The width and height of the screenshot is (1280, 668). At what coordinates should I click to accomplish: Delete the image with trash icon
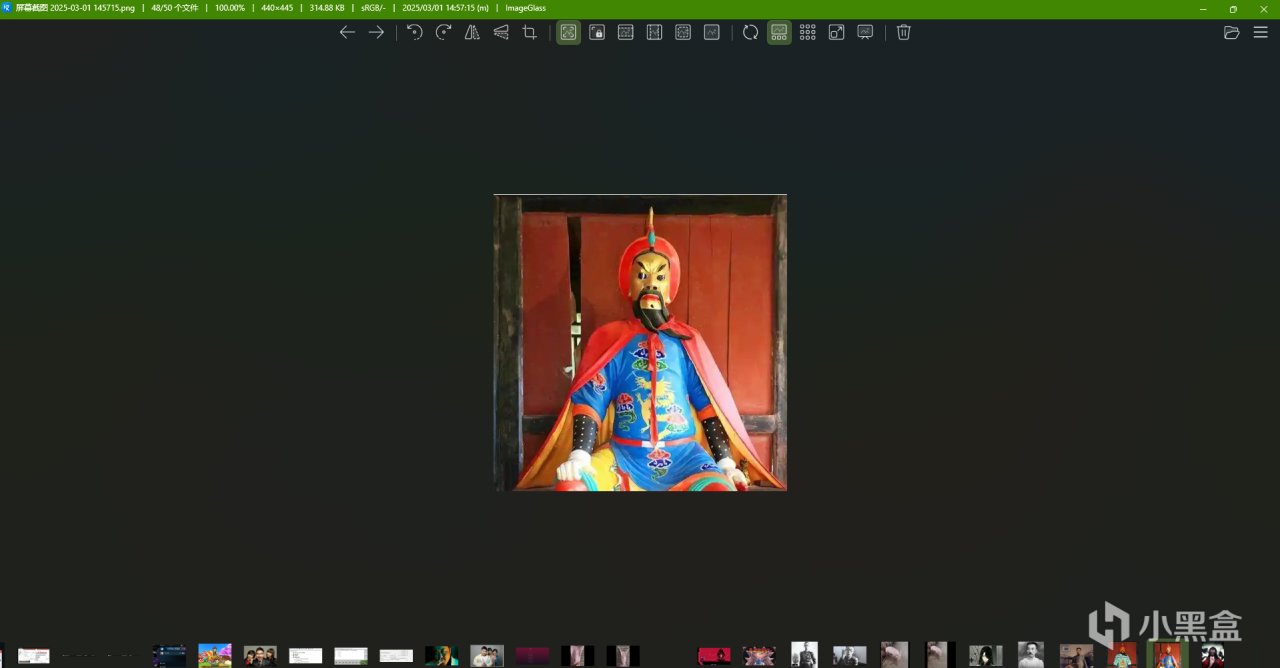904,32
